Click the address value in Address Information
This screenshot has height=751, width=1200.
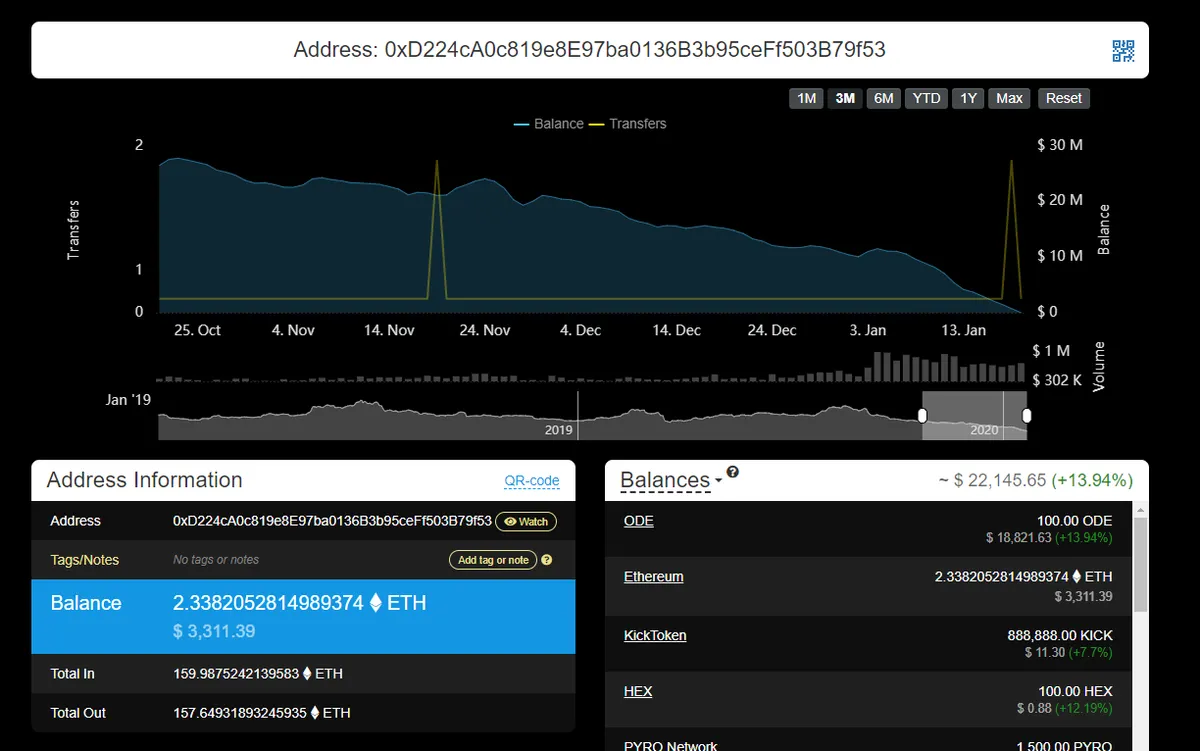click(x=332, y=521)
